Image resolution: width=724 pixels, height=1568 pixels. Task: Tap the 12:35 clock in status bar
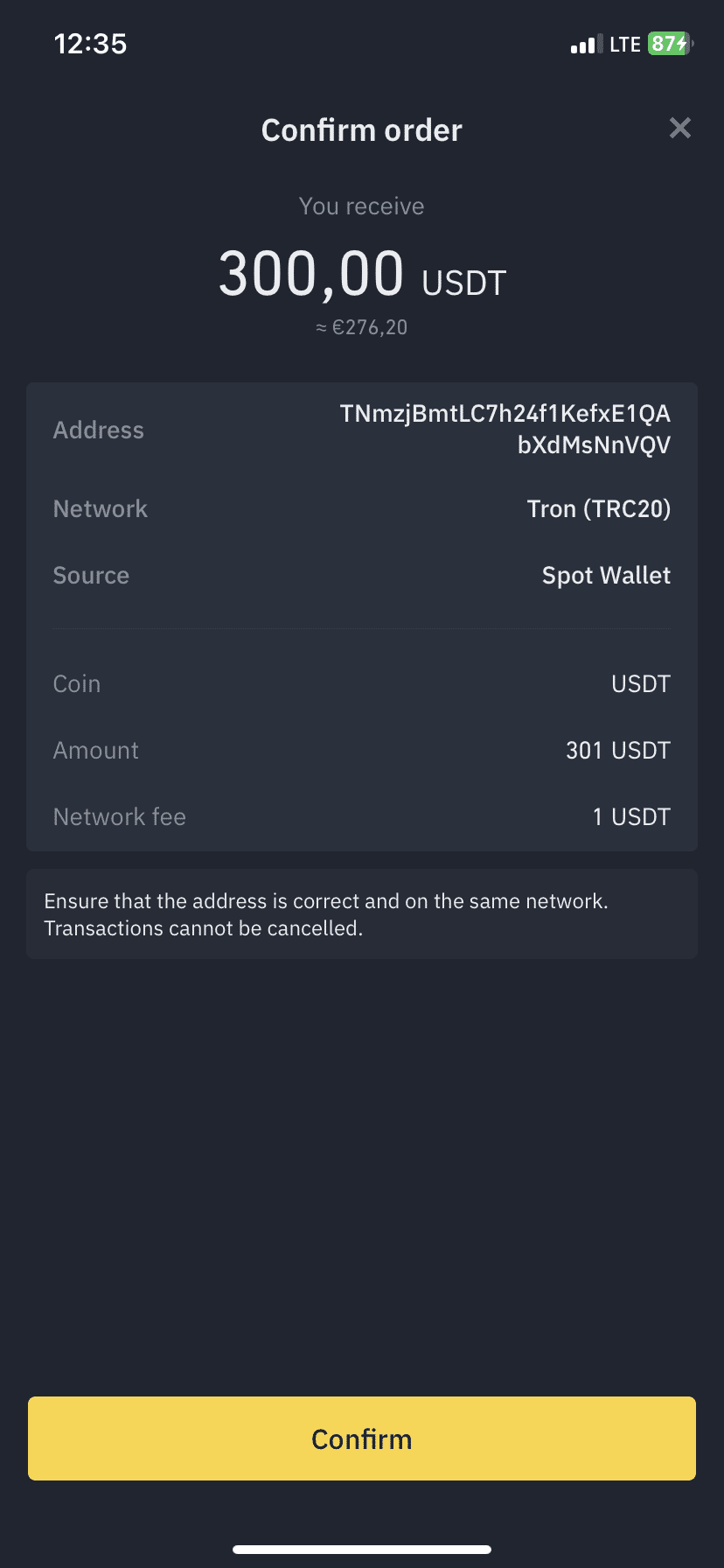[x=90, y=44]
